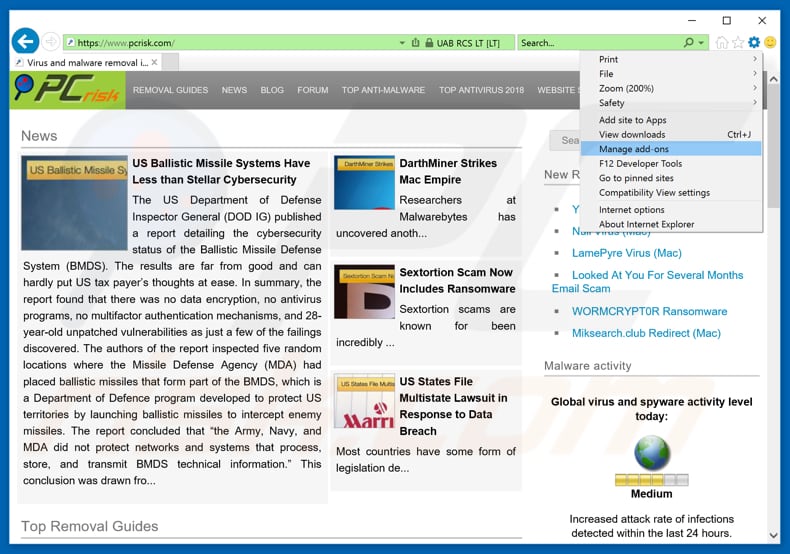Choose Manage add-ons from menu
The width and height of the screenshot is (790, 554).
(x=671, y=149)
